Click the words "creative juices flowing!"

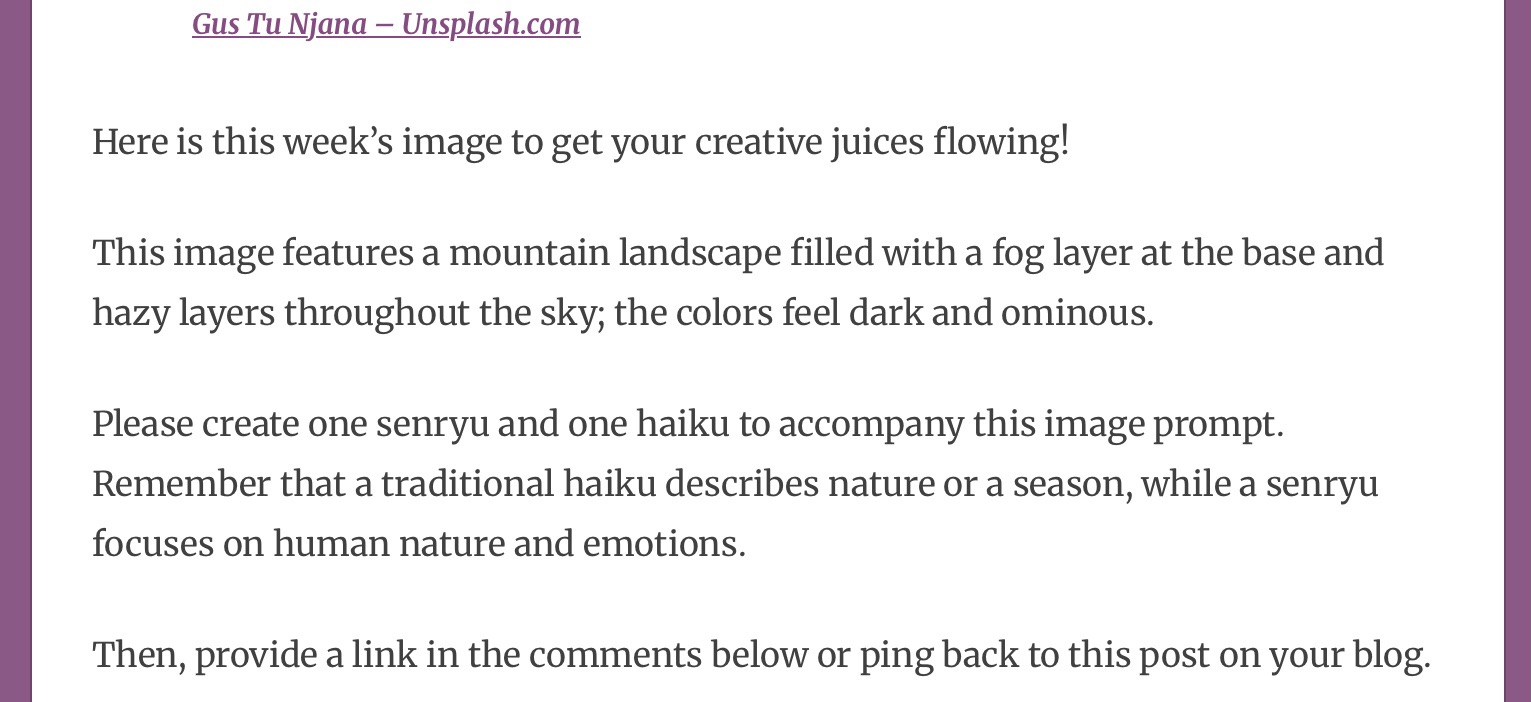(882, 142)
